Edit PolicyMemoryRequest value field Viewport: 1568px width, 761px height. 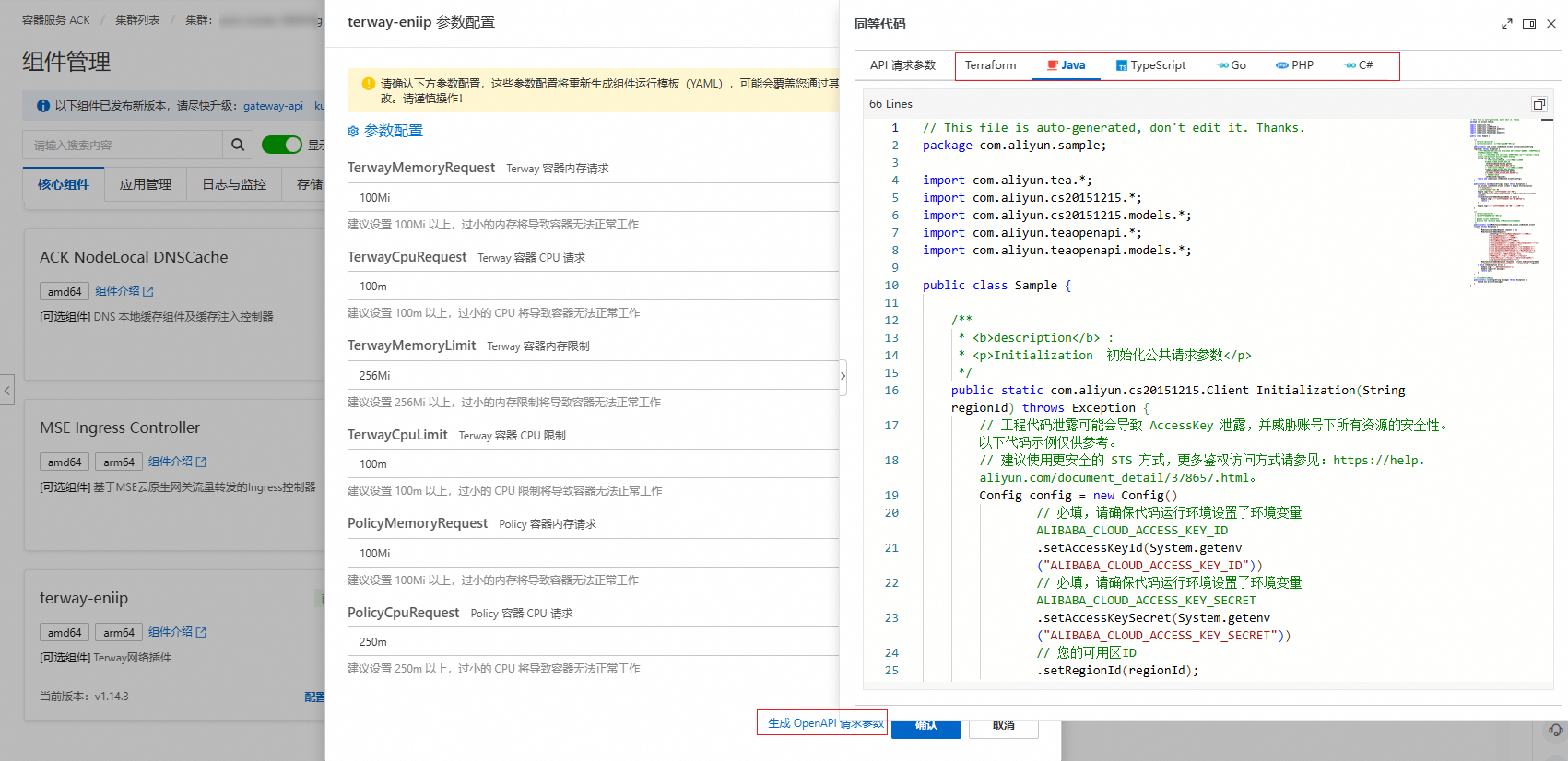tap(593, 553)
